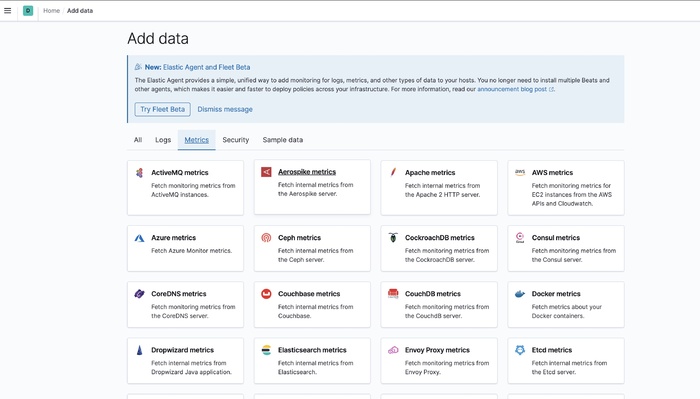Click the external link icon after blog post
The width and height of the screenshot is (700, 399).
(551, 89)
